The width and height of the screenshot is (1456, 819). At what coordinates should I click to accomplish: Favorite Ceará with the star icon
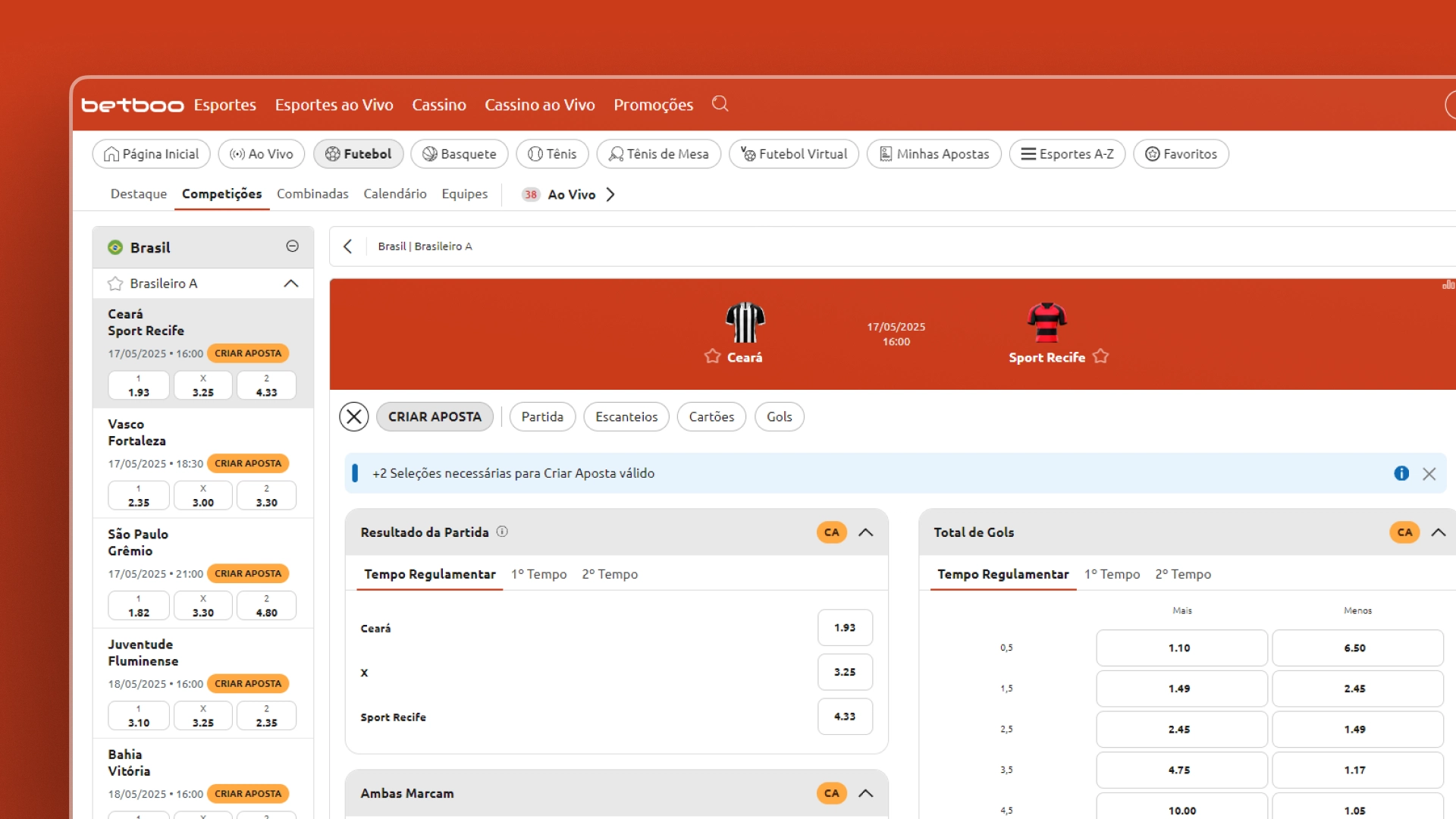point(712,356)
